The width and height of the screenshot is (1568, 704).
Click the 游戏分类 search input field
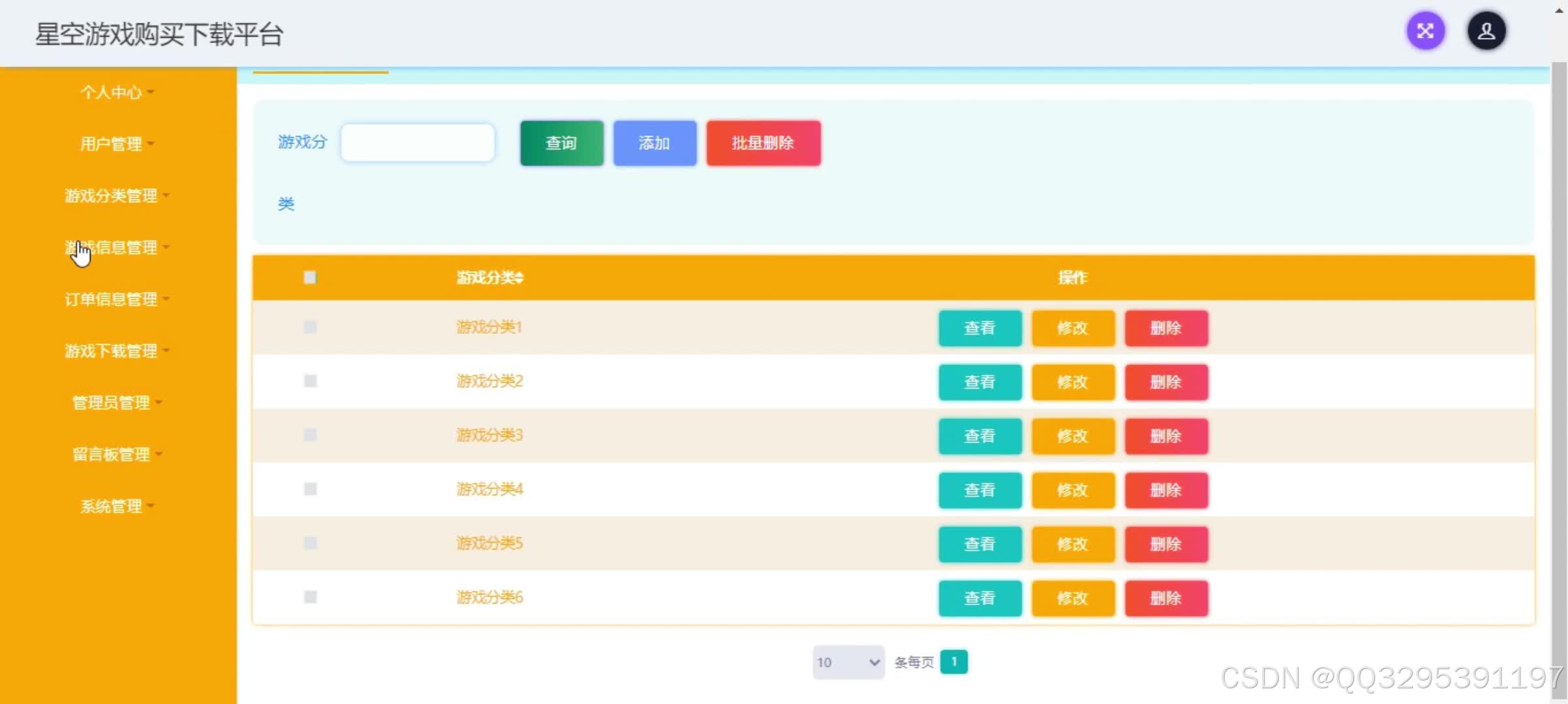pyautogui.click(x=417, y=143)
